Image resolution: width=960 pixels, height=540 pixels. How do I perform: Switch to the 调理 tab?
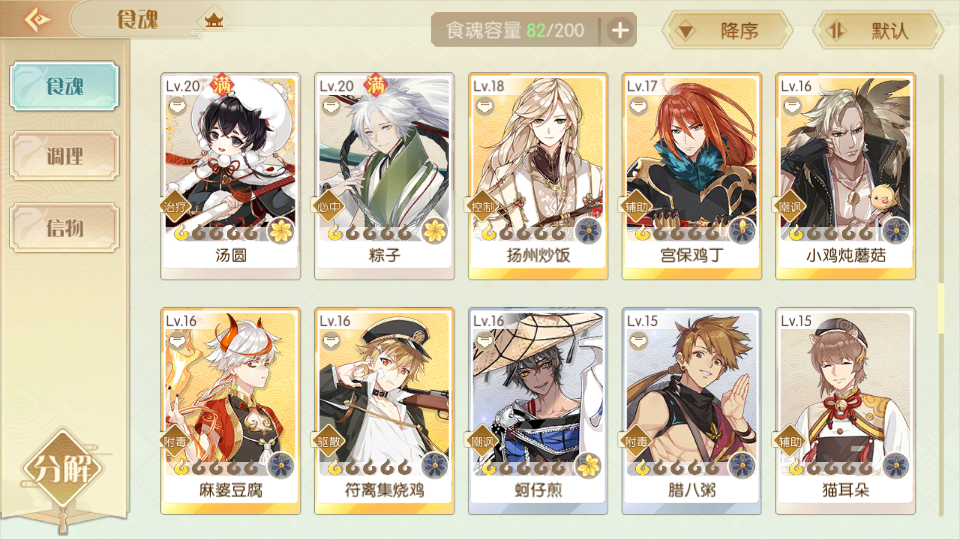pyautogui.click(x=64, y=156)
